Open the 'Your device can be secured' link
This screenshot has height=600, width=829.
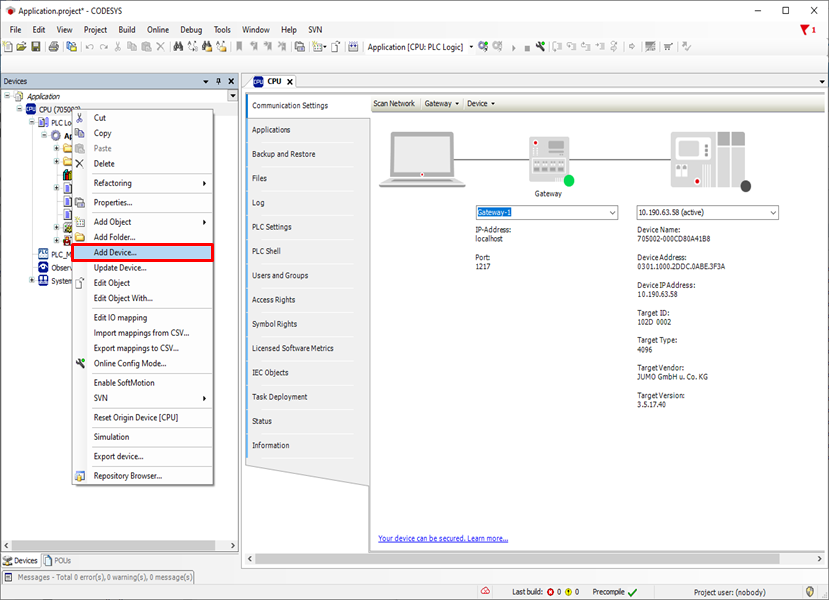click(x=443, y=538)
